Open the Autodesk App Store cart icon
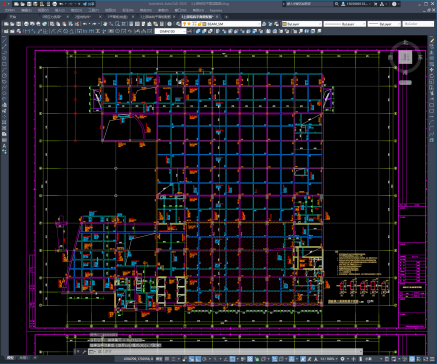Viewport: 437px width, 364px height. pyautogui.click(x=376, y=4)
